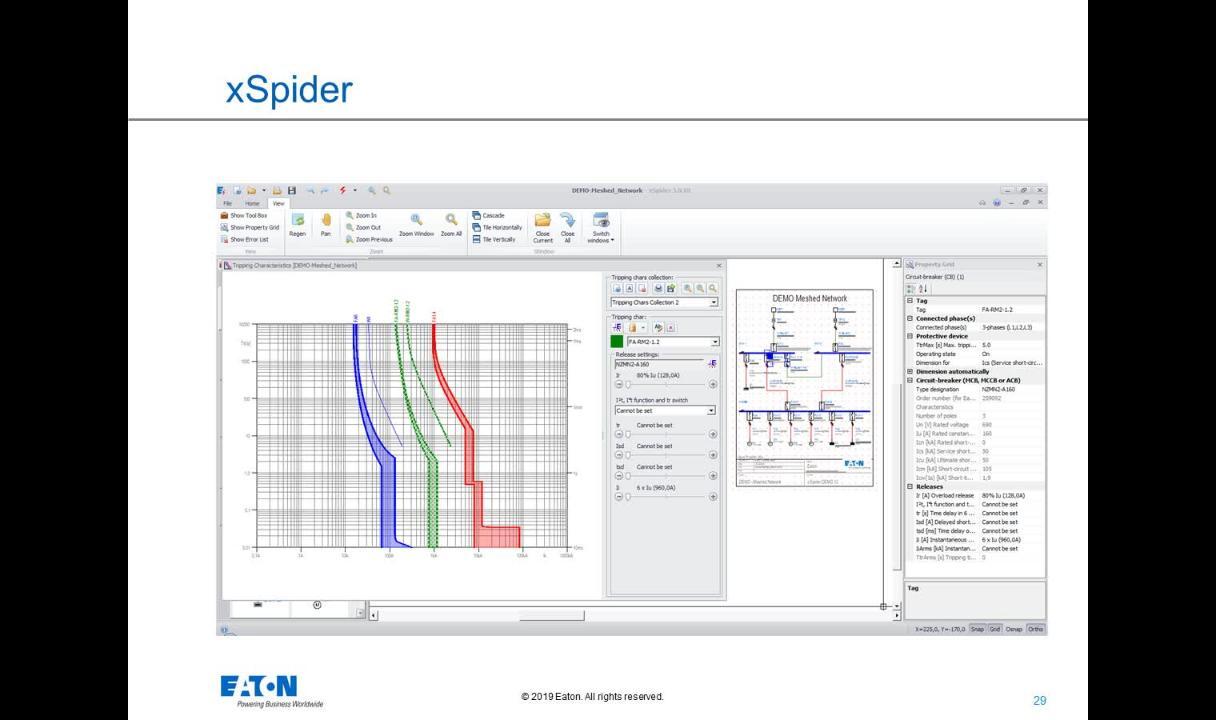Click the Regen icon in the ribbon

tap(298, 220)
